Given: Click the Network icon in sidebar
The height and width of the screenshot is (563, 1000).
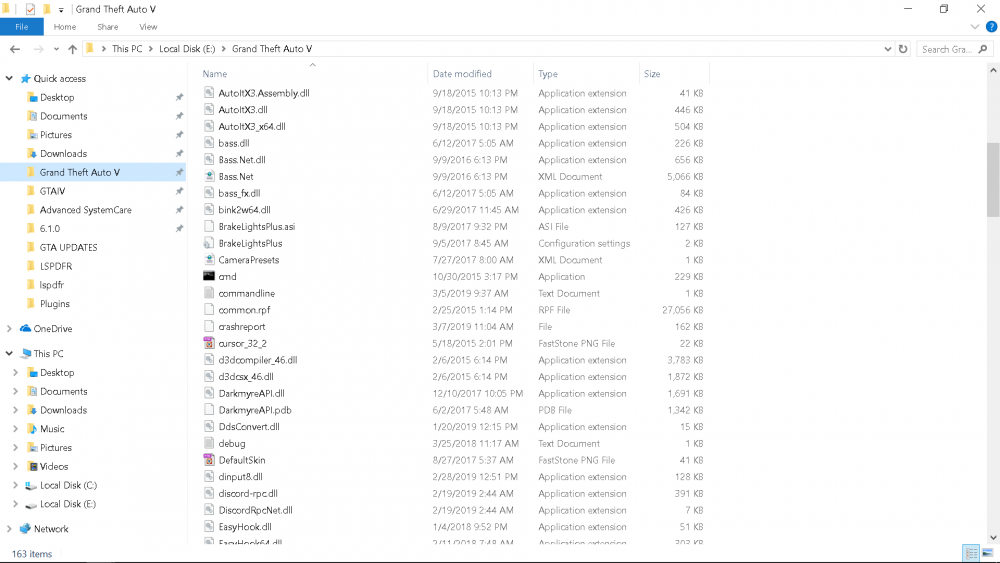Looking at the screenshot, I should (x=26, y=529).
